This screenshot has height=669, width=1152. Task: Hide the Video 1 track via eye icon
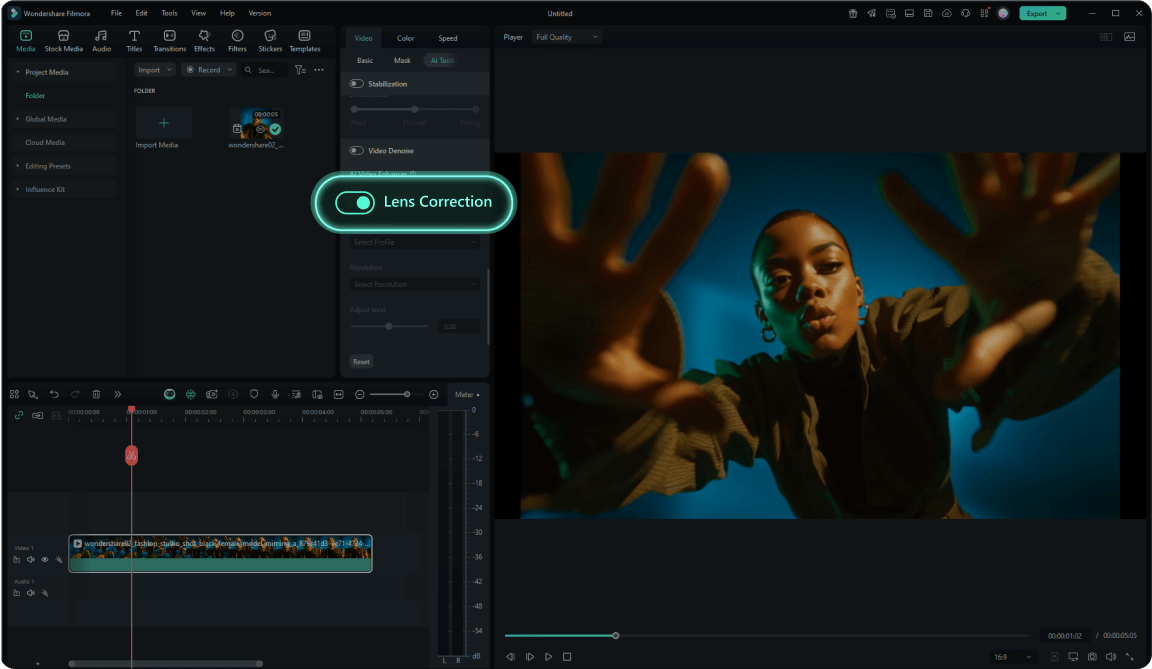pyautogui.click(x=45, y=560)
